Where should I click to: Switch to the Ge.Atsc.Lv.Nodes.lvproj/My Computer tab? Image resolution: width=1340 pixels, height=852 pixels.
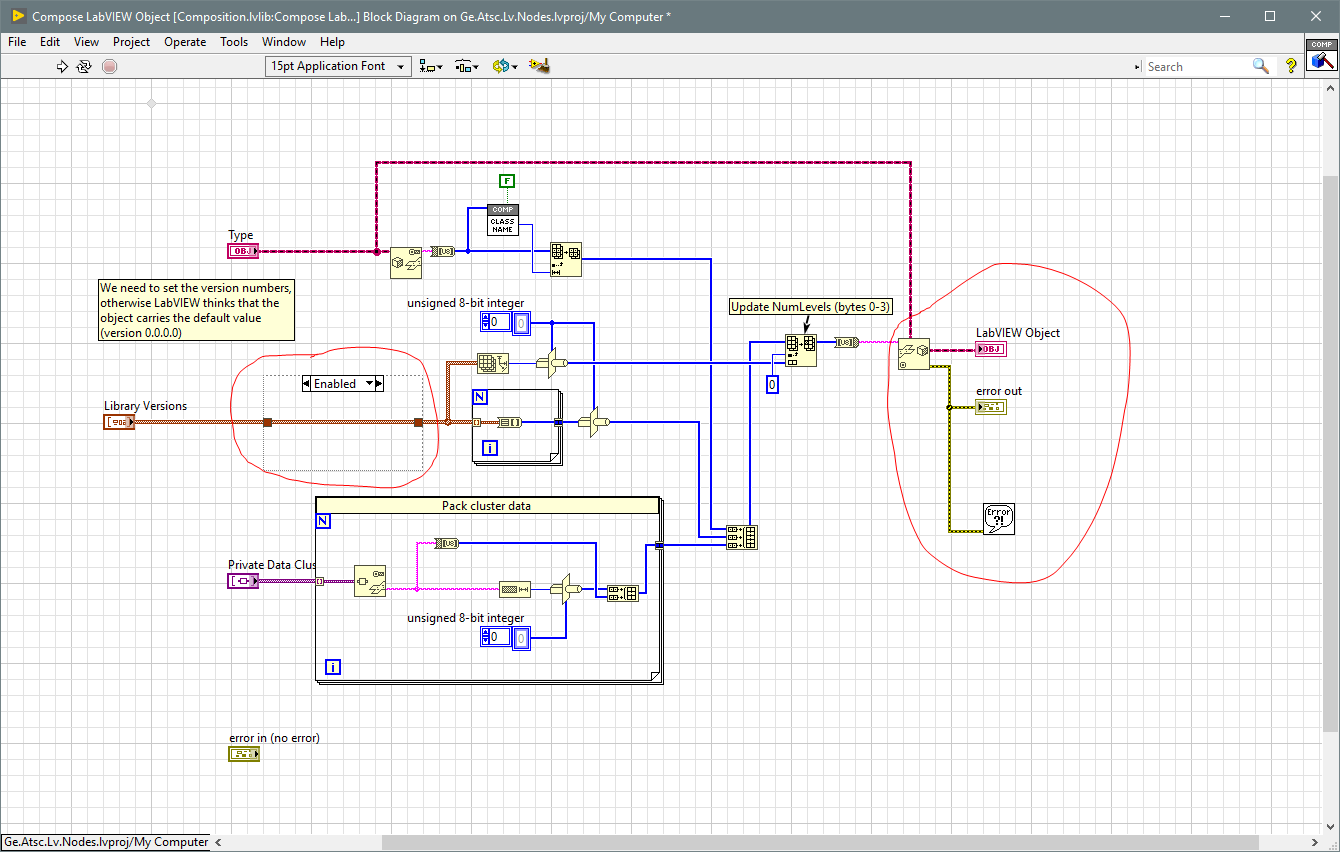coord(104,841)
